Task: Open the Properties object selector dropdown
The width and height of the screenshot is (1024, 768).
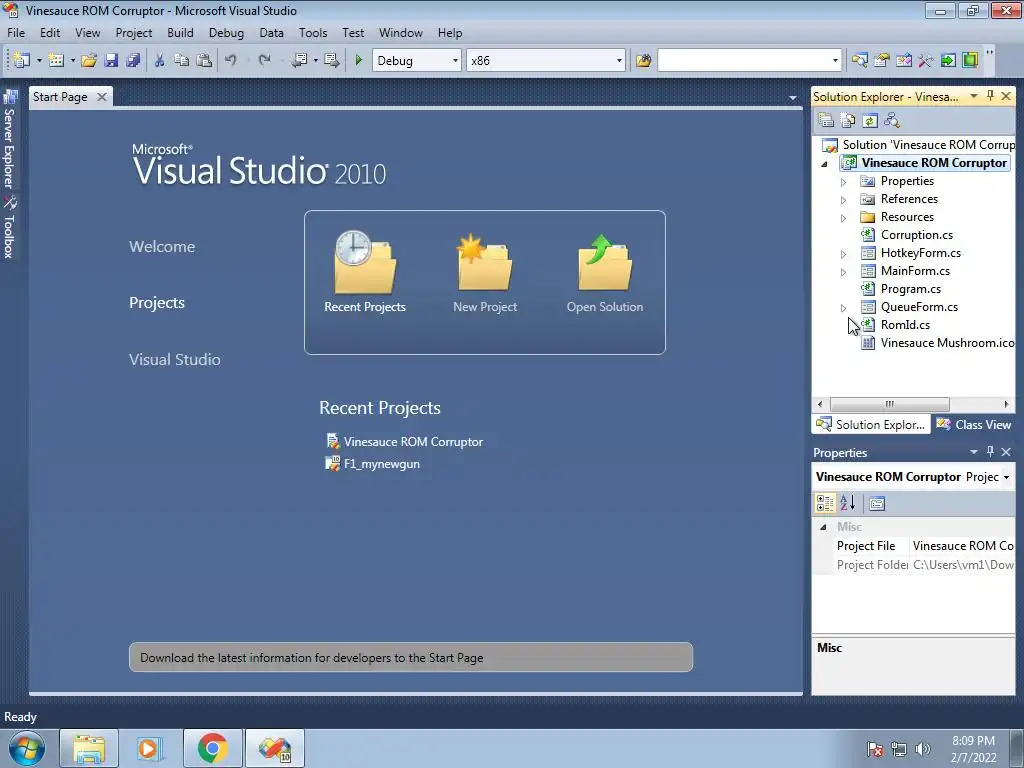Action: pyautogui.click(x=1006, y=477)
